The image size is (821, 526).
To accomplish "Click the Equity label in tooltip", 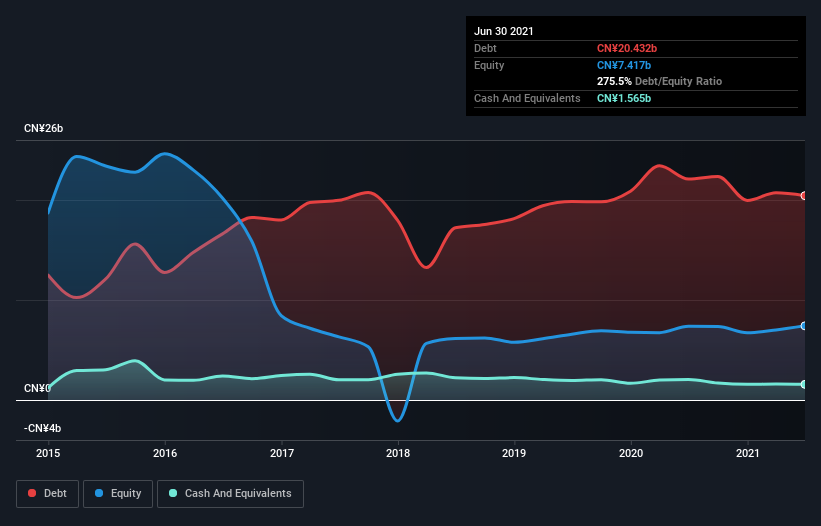I will pyautogui.click(x=489, y=65).
